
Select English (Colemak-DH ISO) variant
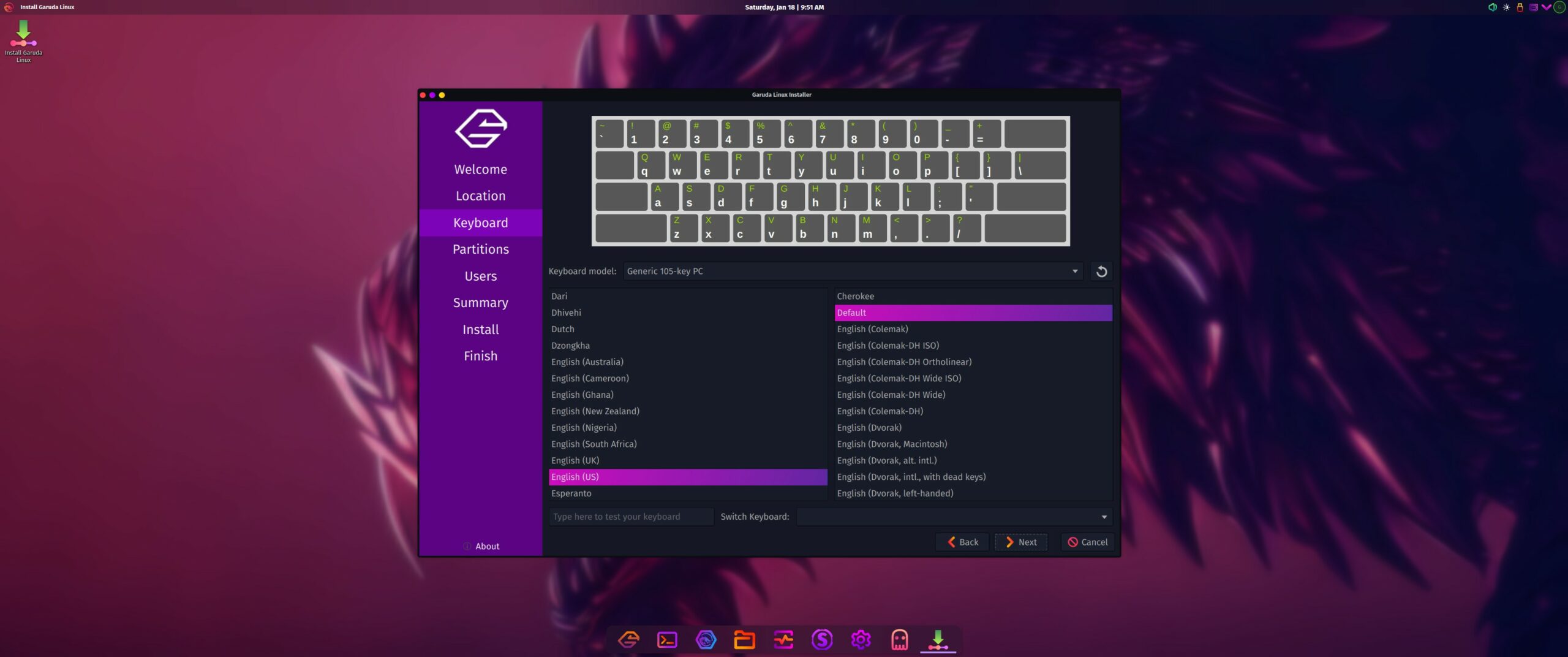[973, 346]
